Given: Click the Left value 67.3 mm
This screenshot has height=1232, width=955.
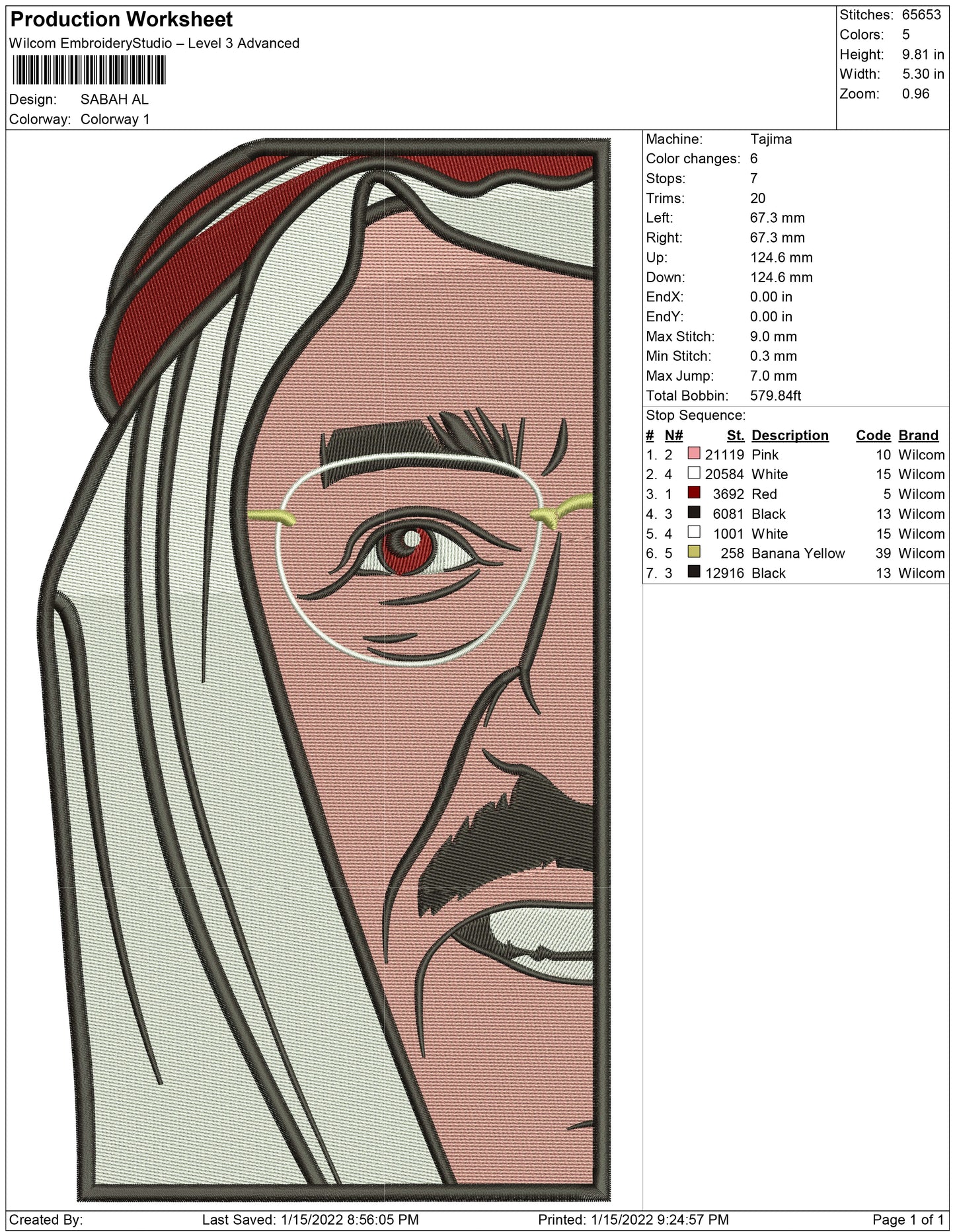Looking at the screenshot, I should [x=777, y=218].
